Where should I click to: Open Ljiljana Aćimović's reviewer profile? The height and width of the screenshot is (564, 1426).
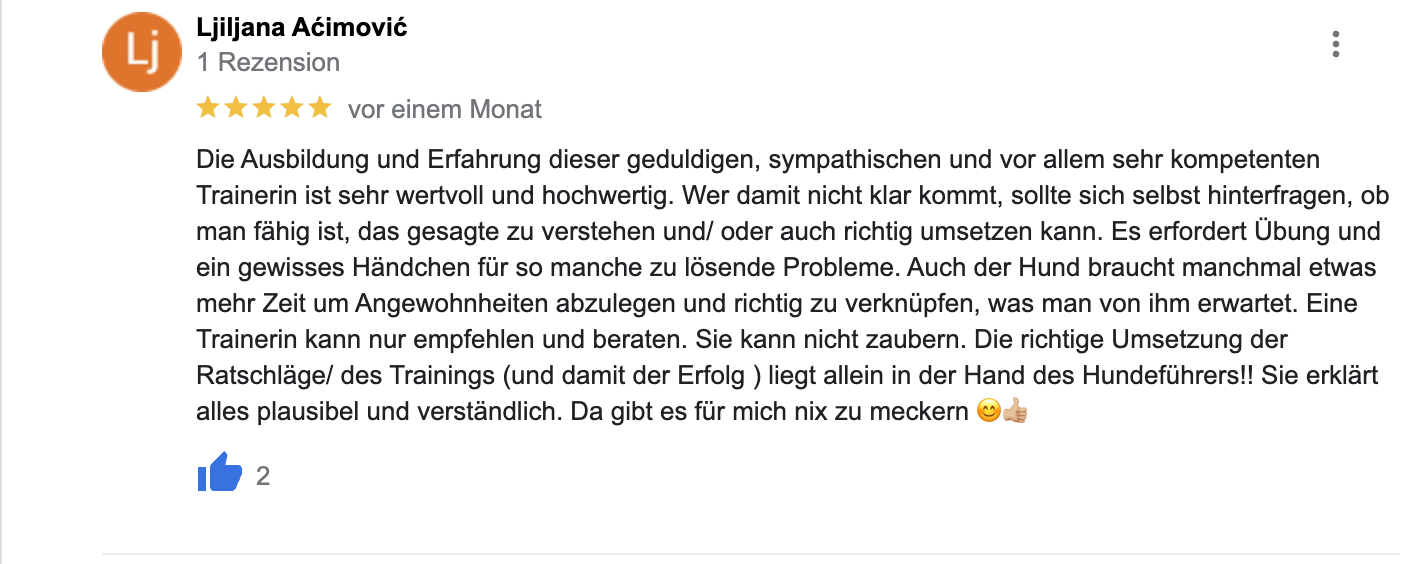point(302,27)
